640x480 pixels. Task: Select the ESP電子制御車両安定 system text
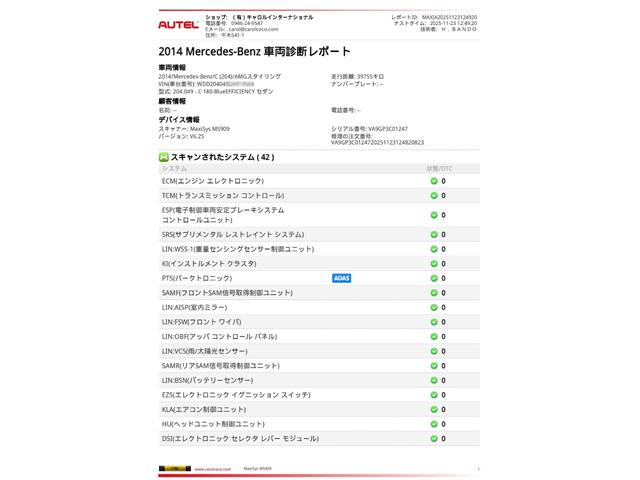point(223,215)
